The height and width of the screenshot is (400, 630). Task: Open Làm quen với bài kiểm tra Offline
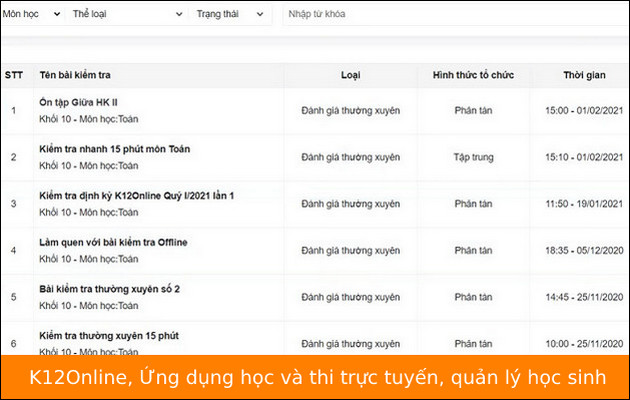pyautogui.click(x=113, y=243)
